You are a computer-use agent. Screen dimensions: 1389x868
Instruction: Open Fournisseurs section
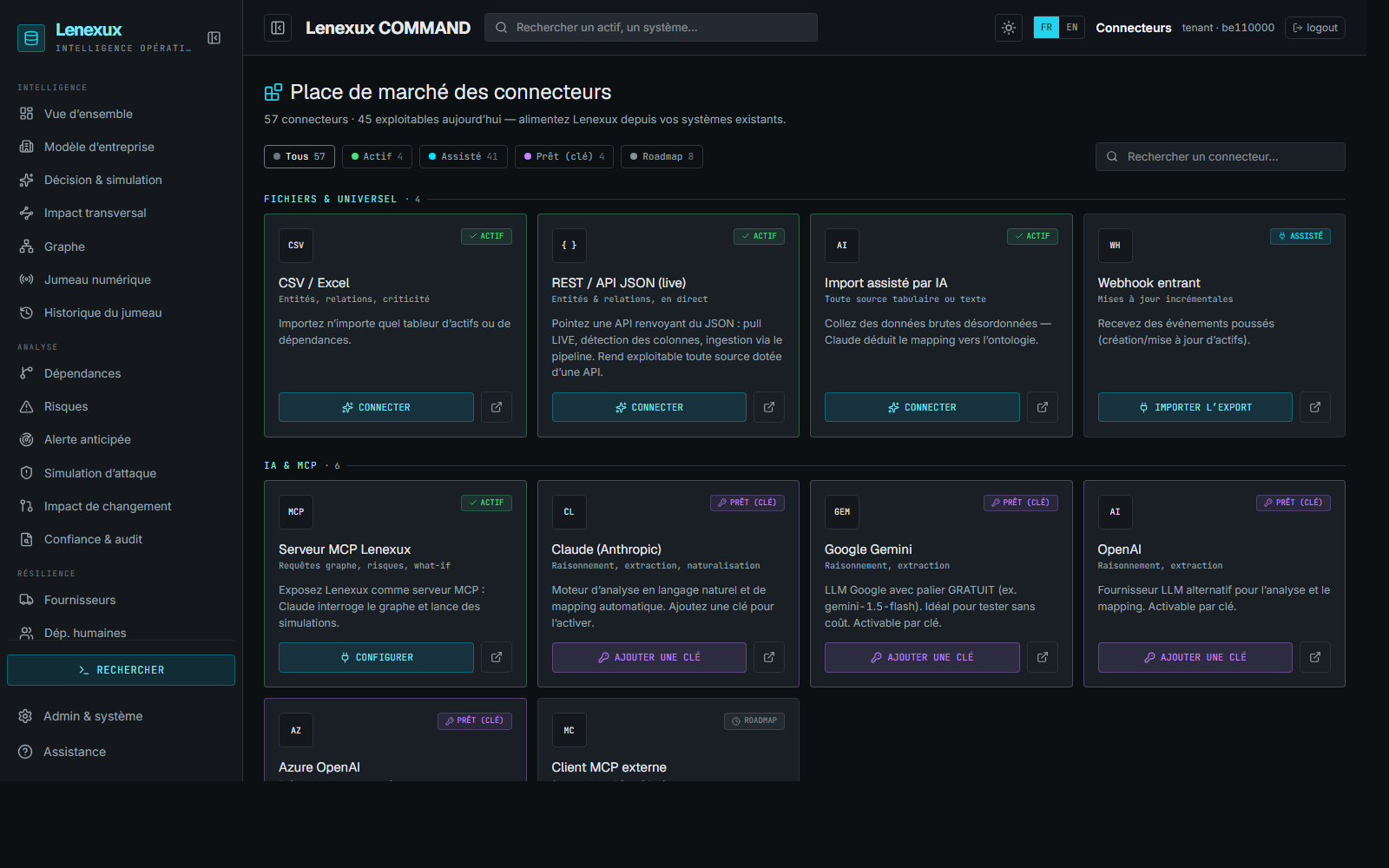(121, 600)
